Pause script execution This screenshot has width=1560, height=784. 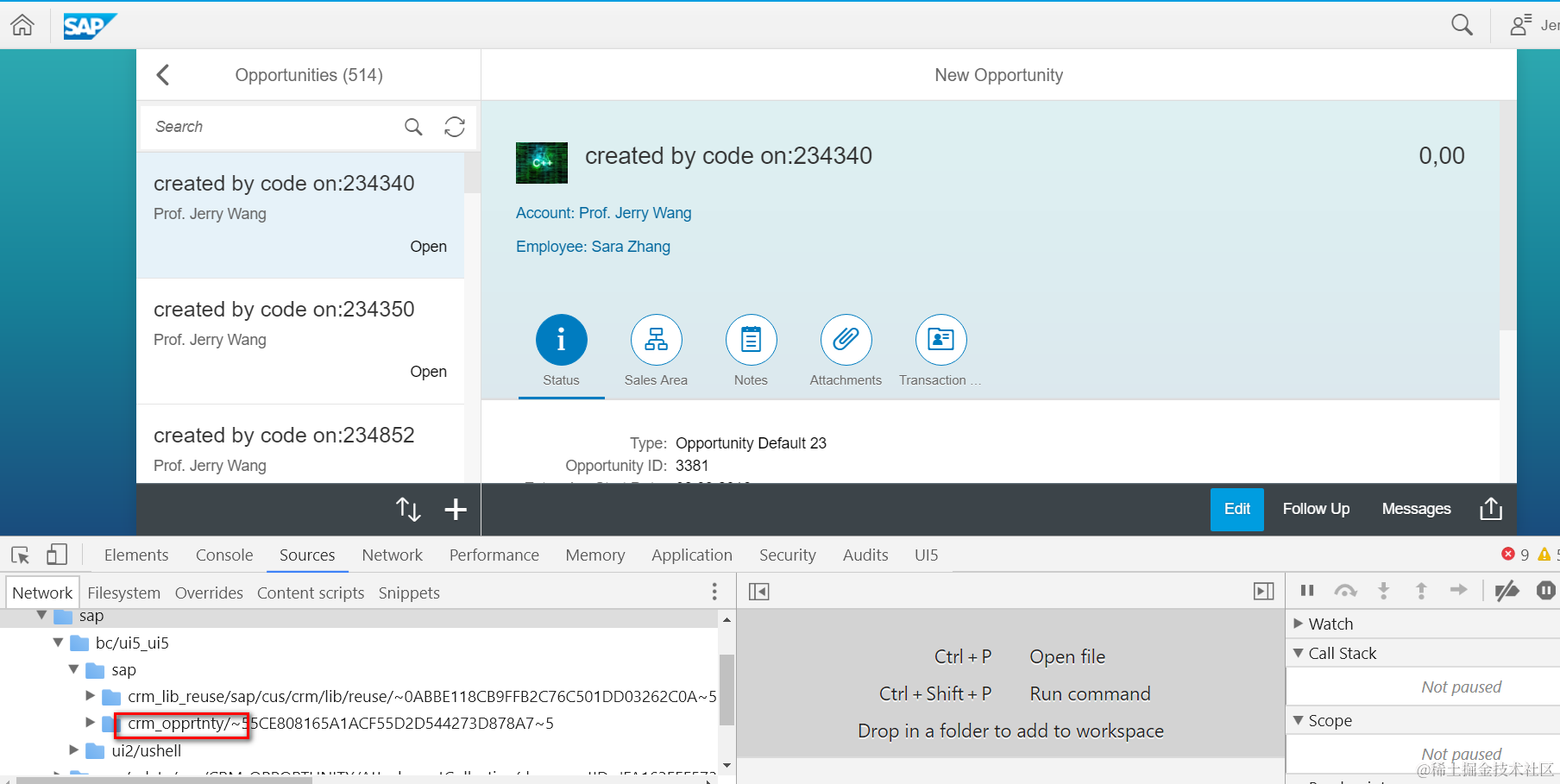click(x=1307, y=591)
